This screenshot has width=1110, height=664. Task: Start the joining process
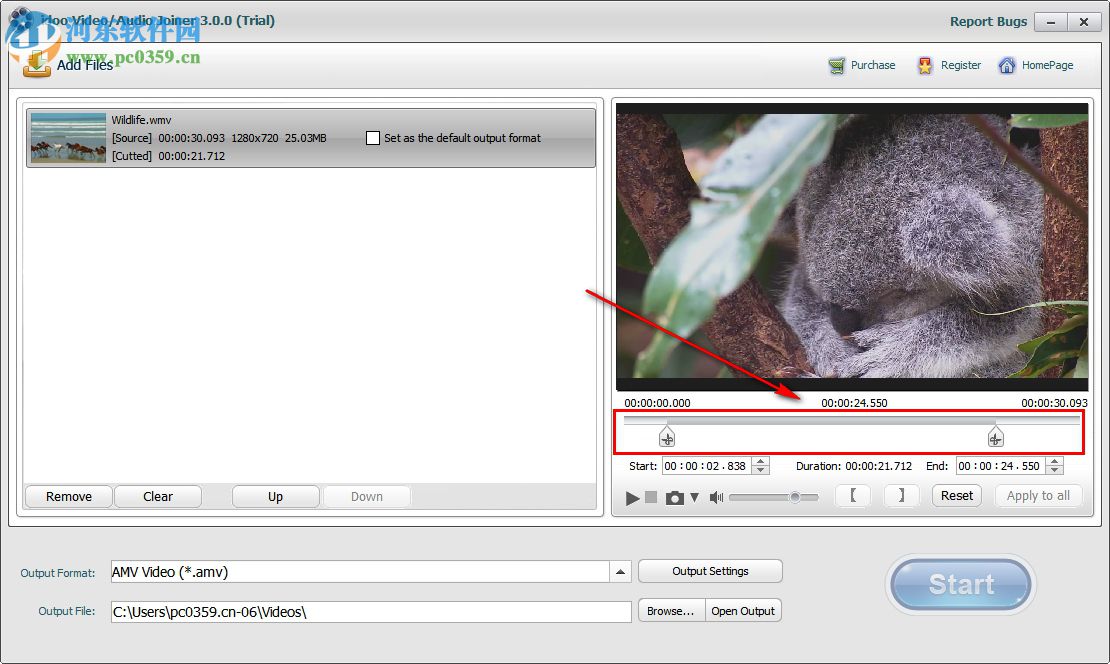961,585
